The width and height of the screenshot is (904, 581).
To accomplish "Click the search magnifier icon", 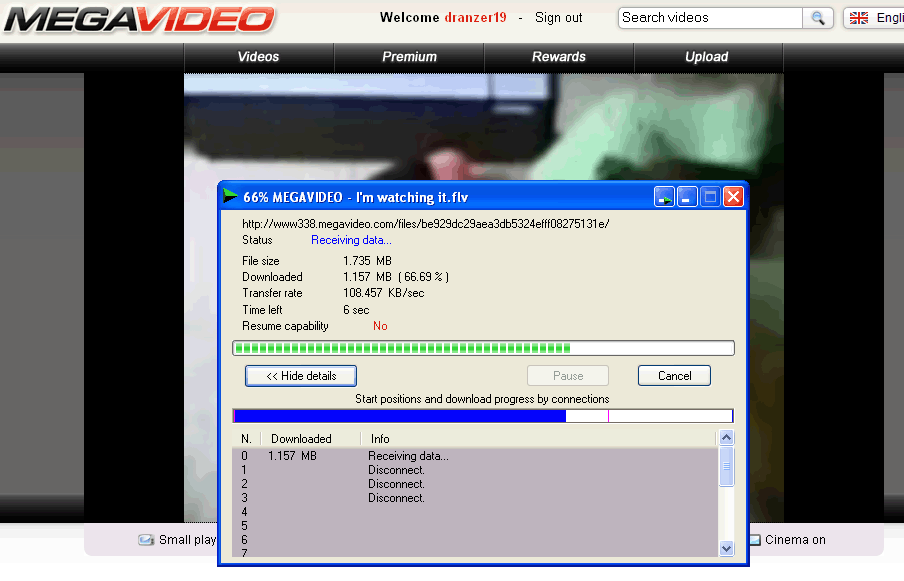I will 818,18.
